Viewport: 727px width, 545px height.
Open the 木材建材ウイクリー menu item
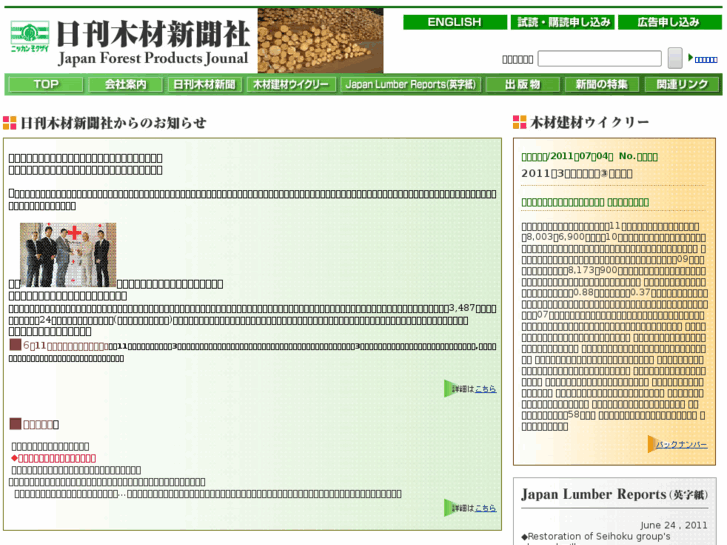[x=291, y=84]
